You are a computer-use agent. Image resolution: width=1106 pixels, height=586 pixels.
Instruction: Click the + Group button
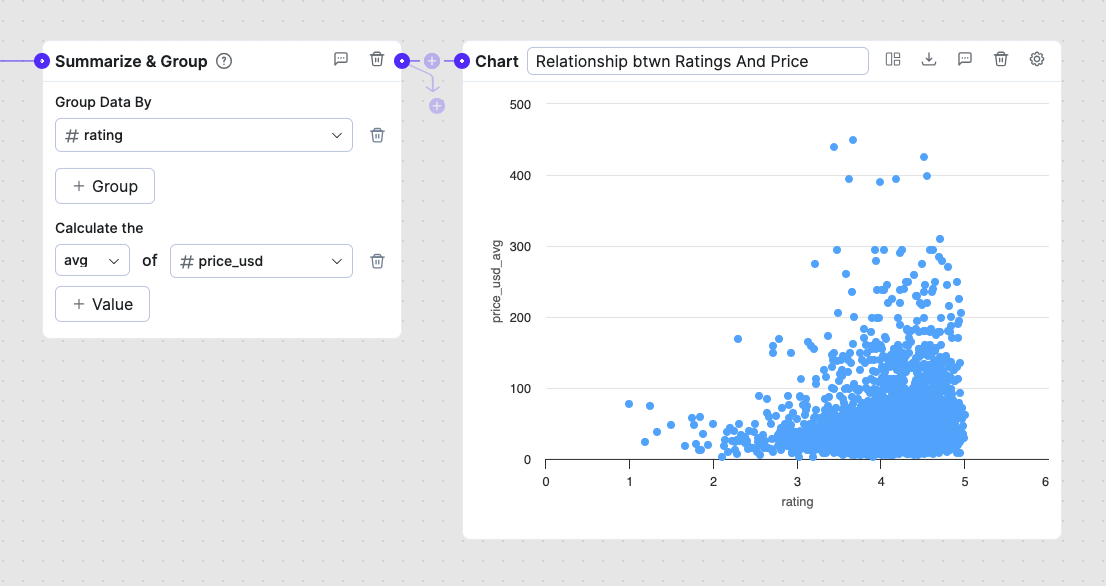coord(105,186)
